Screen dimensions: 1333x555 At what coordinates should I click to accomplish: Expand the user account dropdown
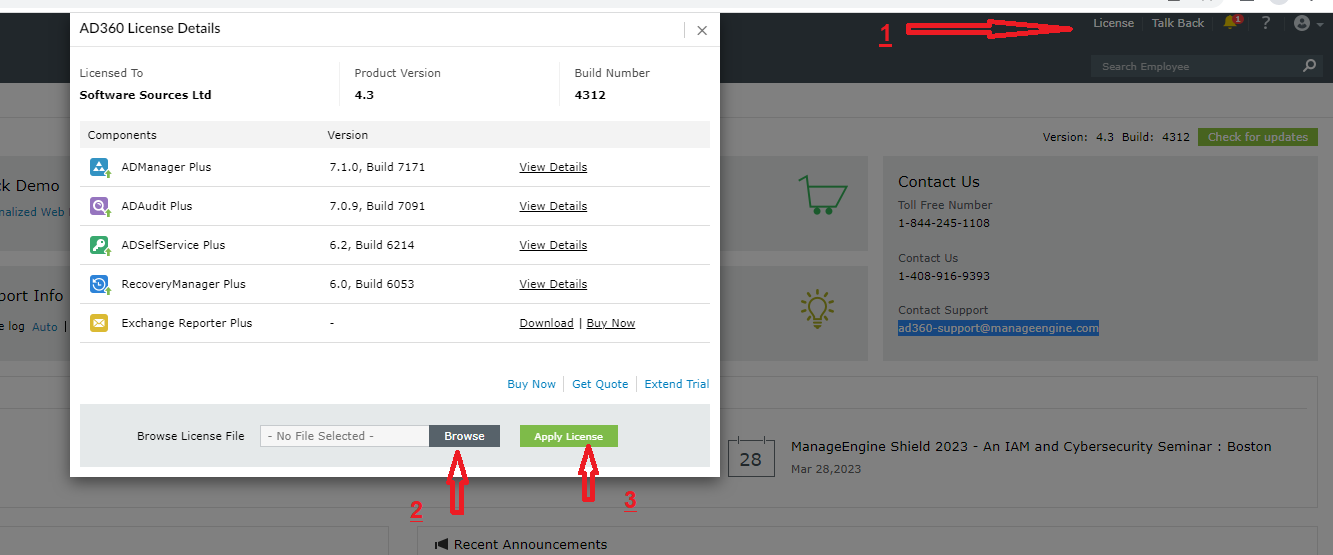[1307, 23]
